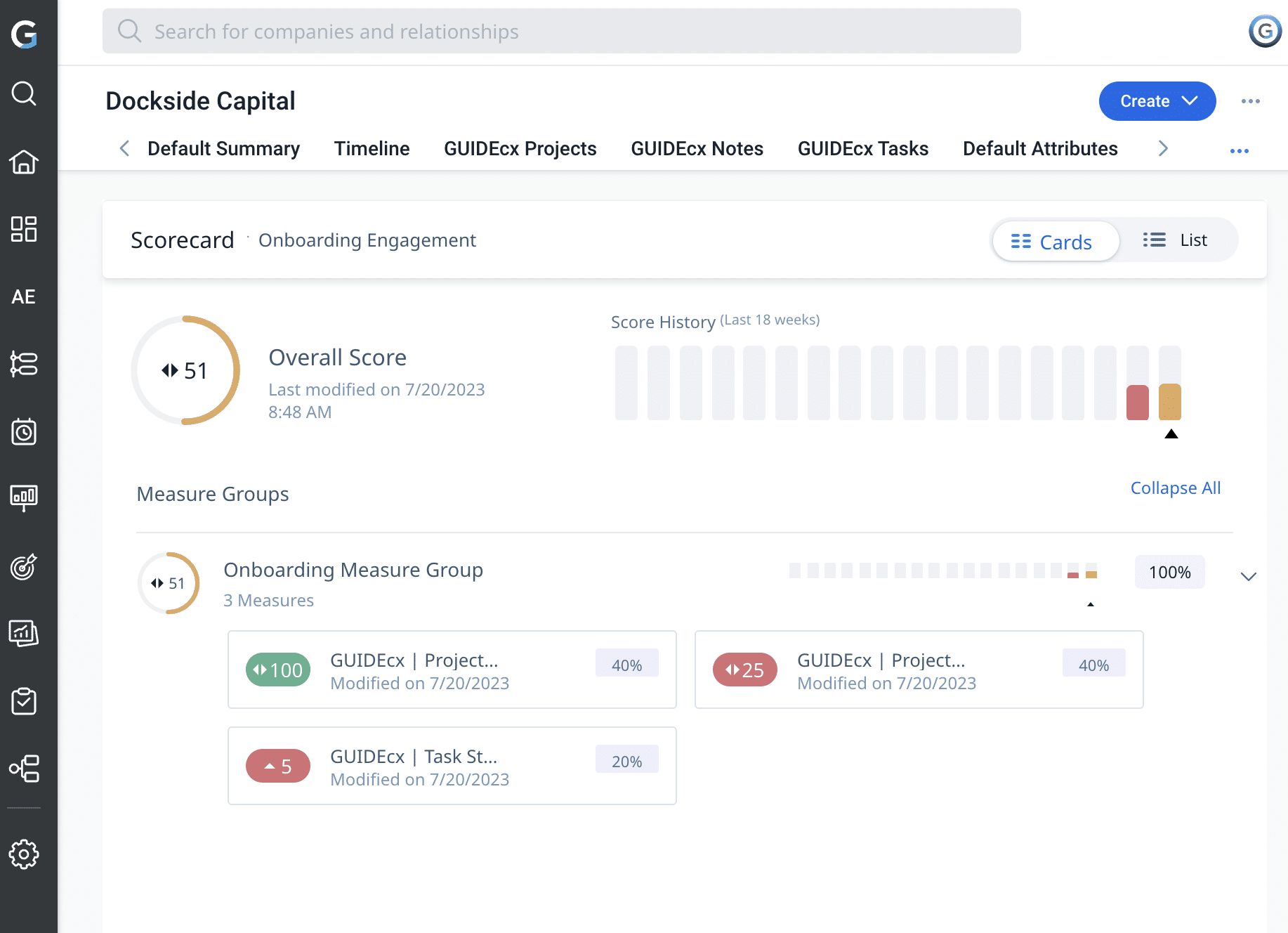The image size is (1288, 933).
Task: Collapse the Onboarding Measure Group chevron
Action: [1249, 578]
